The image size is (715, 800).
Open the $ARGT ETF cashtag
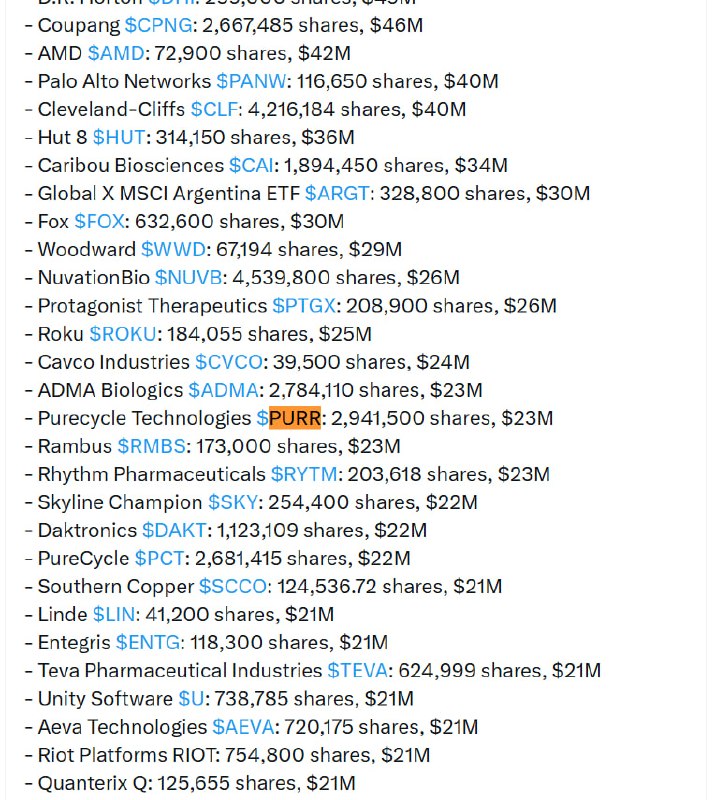tap(337, 194)
